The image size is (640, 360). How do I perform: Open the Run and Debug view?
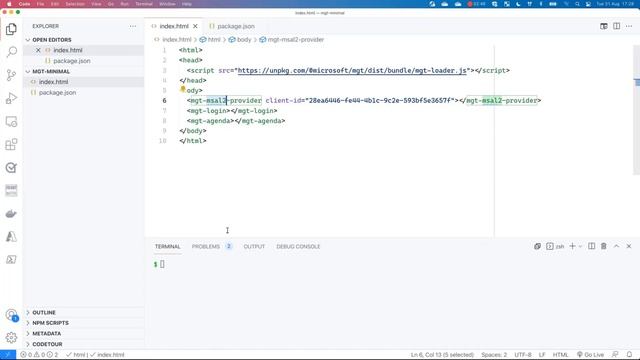11,98
